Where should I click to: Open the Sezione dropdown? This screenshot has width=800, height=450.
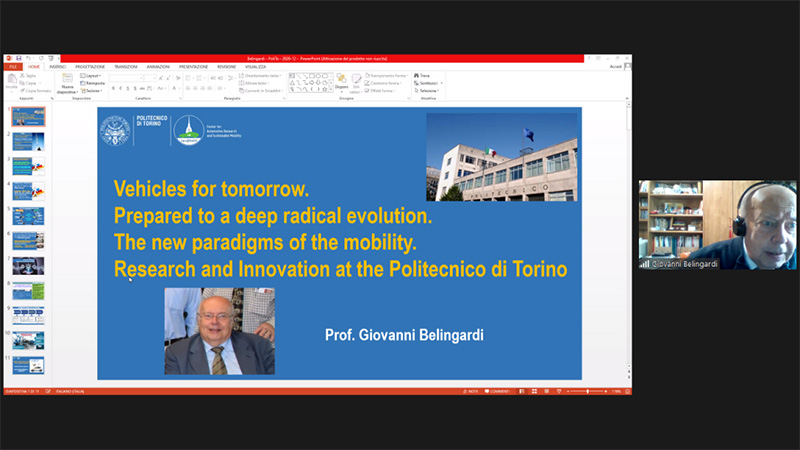[91, 91]
